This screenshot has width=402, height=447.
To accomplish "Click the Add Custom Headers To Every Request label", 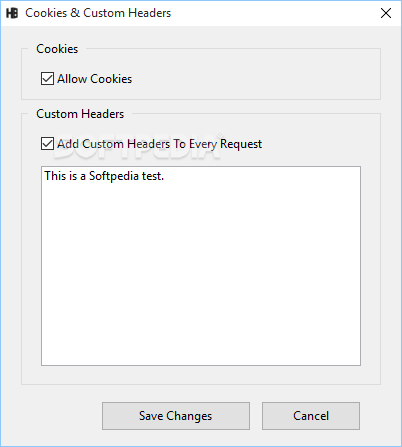I will 159,144.
